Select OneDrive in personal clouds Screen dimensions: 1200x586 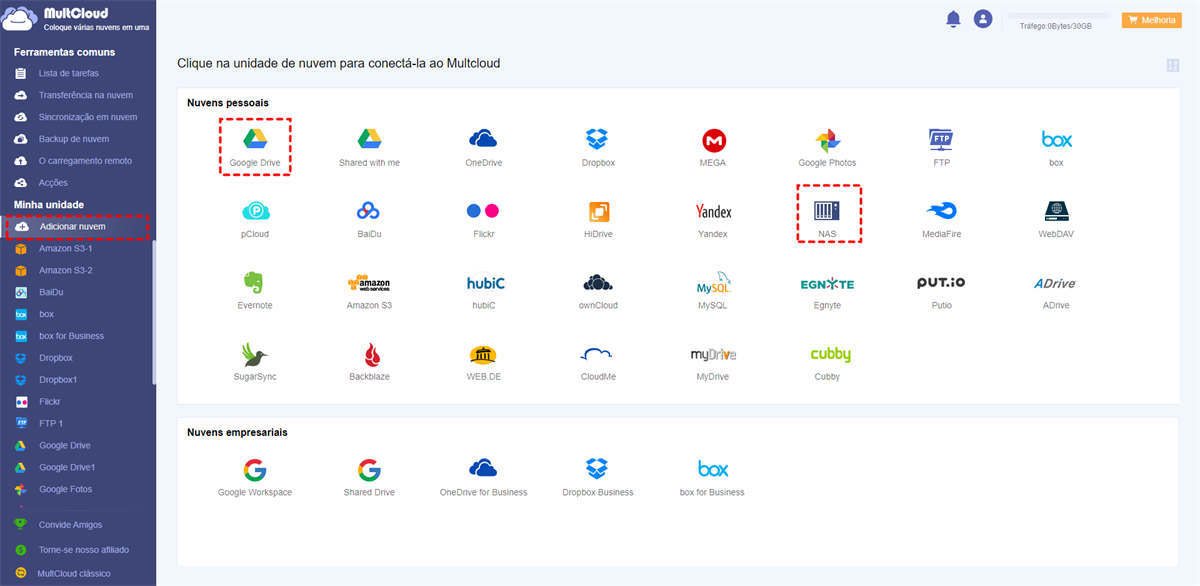tap(483, 138)
